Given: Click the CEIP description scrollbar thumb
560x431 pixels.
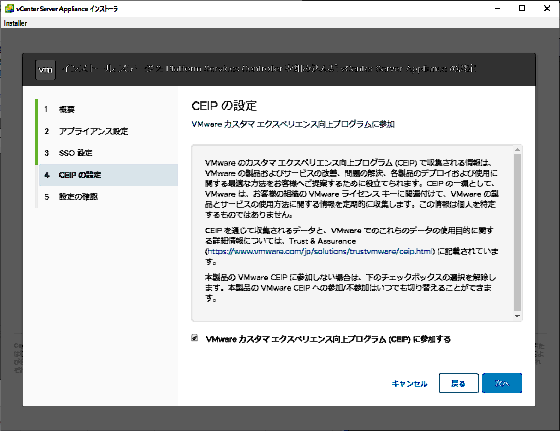Looking at the screenshot, I should tap(517, 232).
